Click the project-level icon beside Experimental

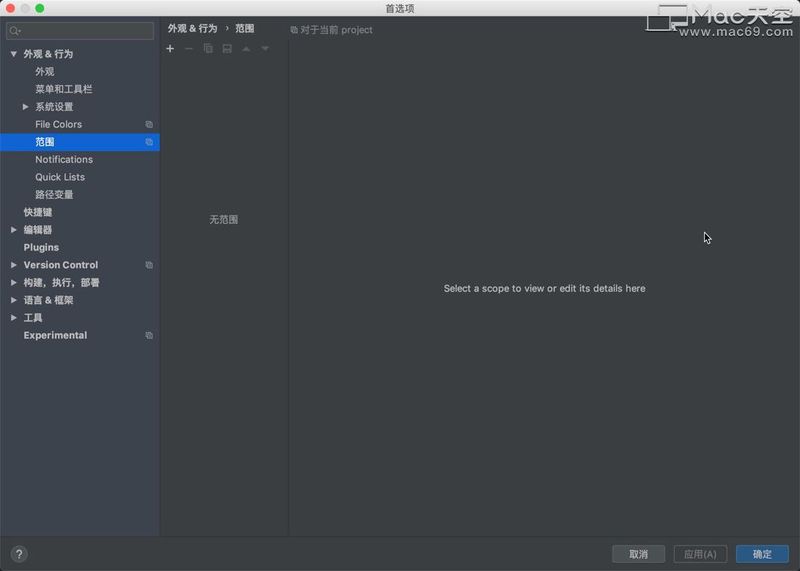149,335
